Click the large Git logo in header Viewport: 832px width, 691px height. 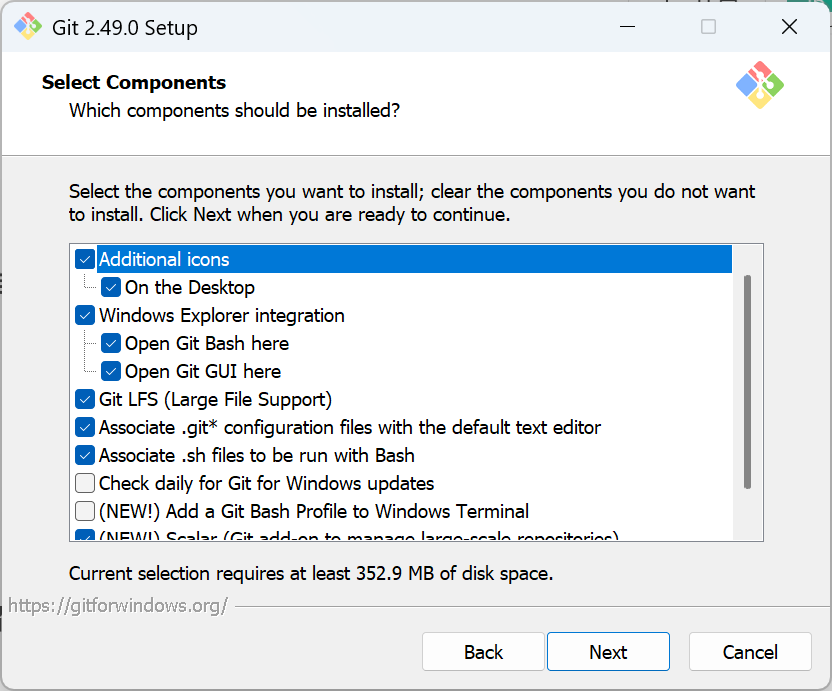point(760,85)
